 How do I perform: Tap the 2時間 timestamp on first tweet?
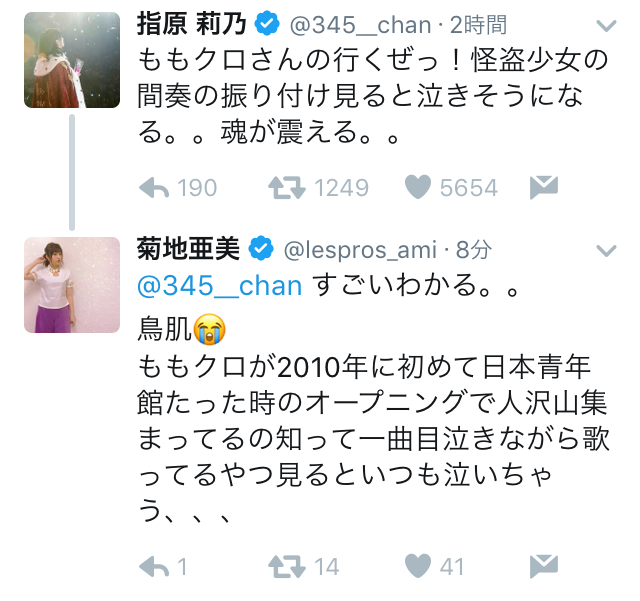click(478, 25)
